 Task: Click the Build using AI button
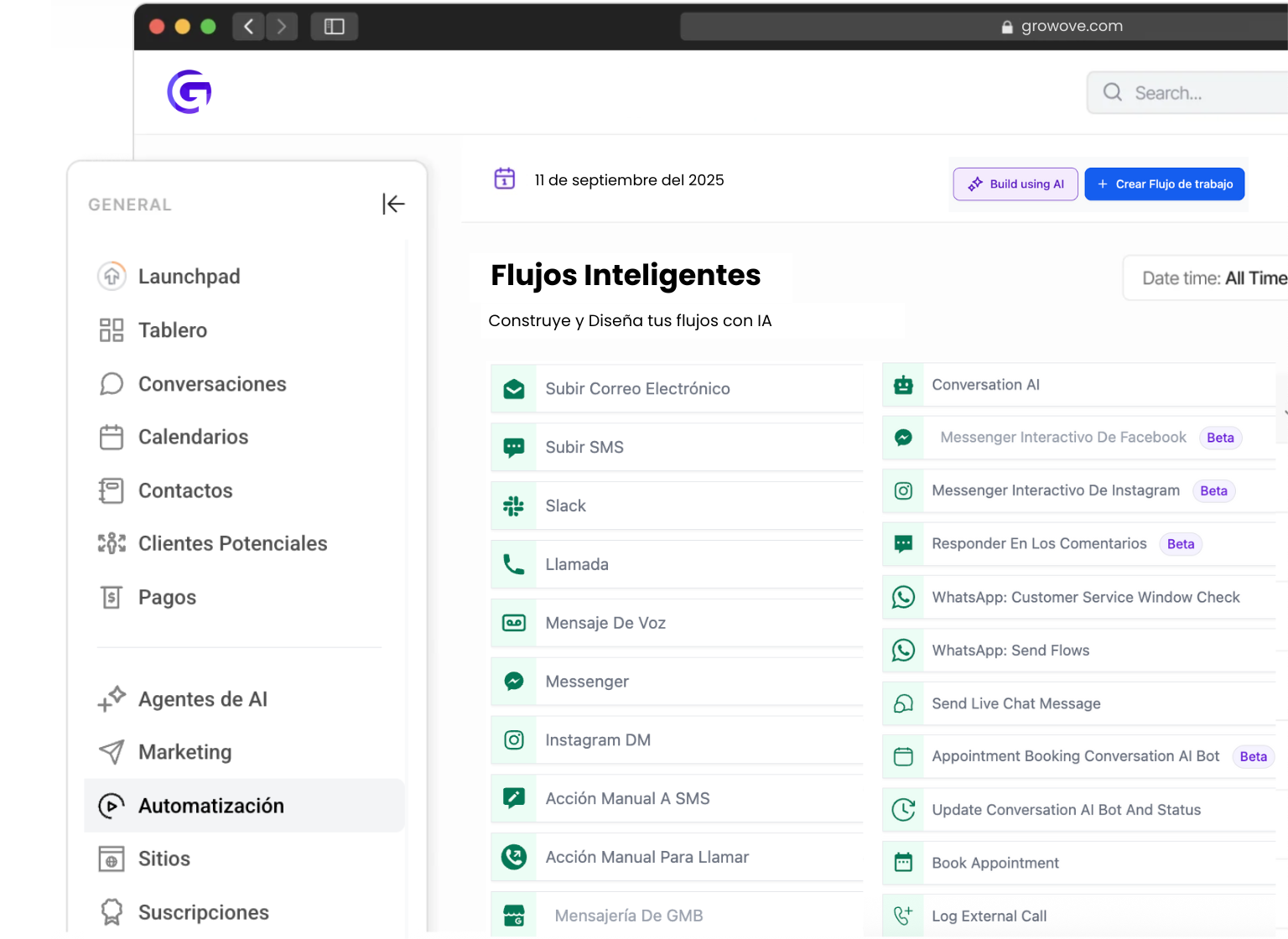(x=1015, y=184)
